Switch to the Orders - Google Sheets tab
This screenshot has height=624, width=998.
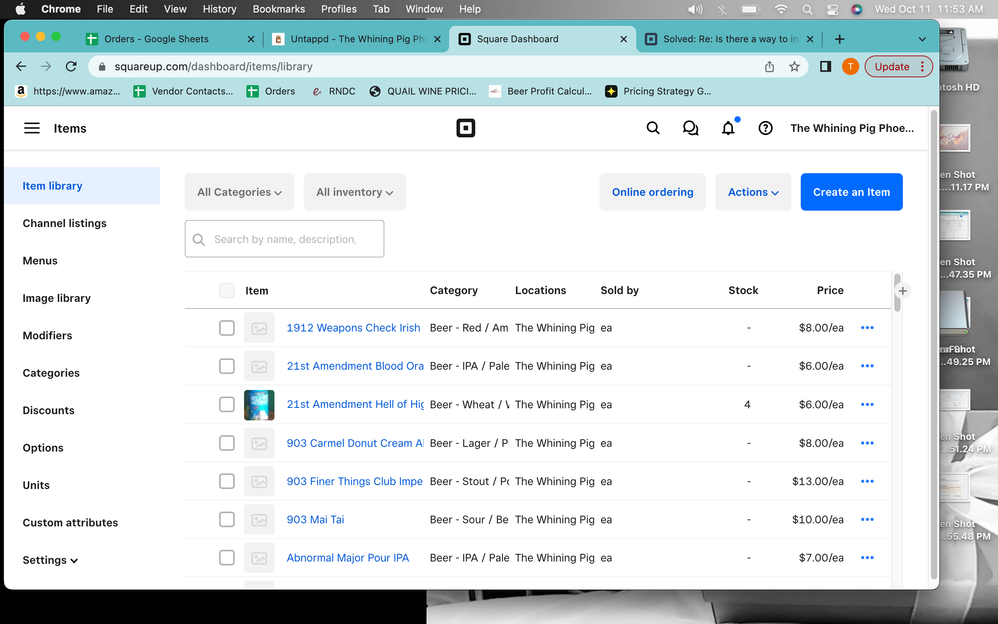pyautogui.click(x=157, y=39)
